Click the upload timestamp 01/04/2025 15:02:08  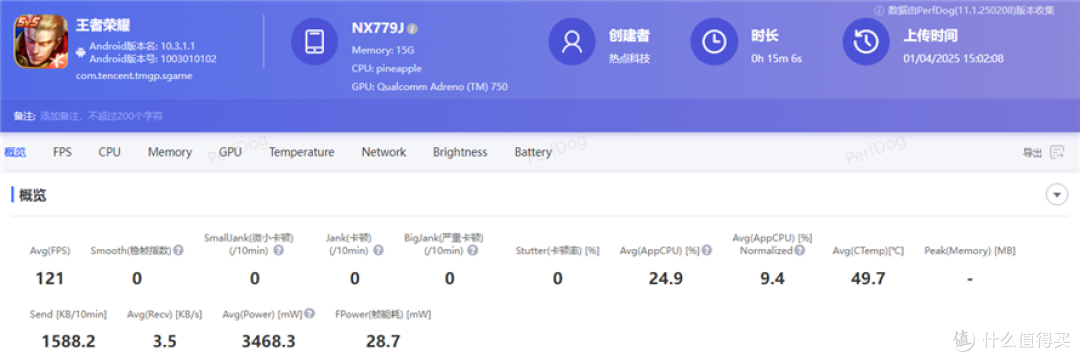953,58
